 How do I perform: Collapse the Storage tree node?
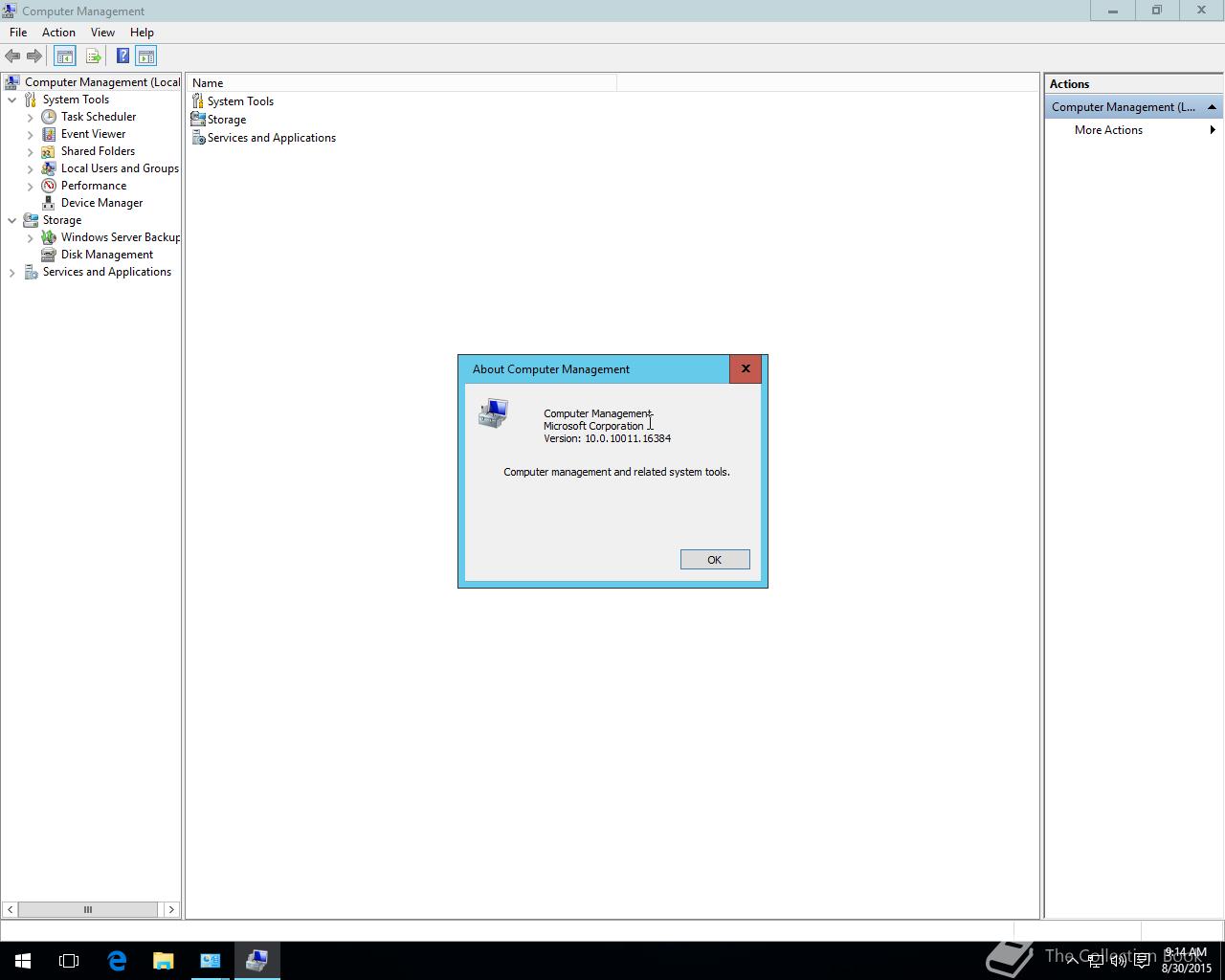coord(12,220)
